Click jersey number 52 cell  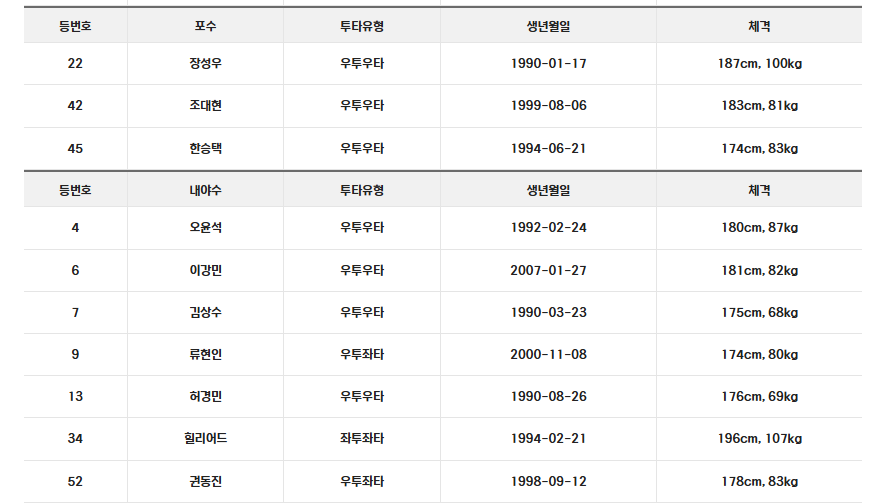pos(76,481)
